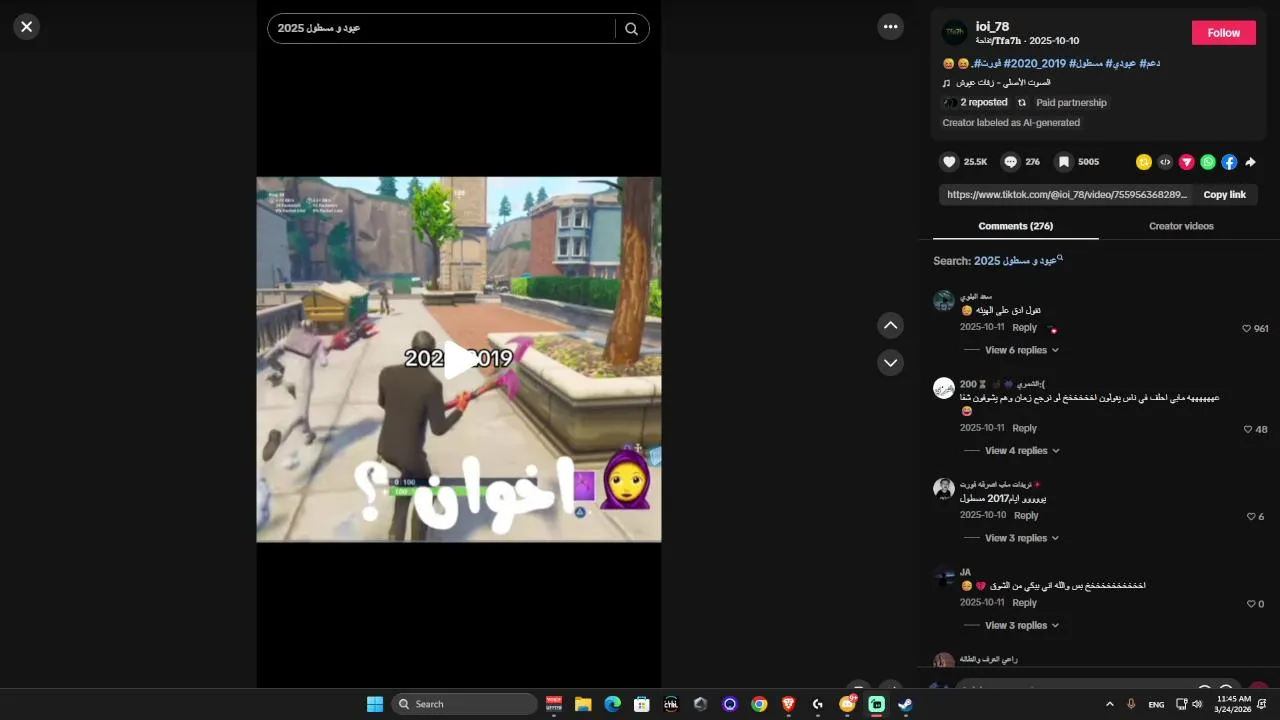The image size is (1280, 720).
Task: Go to next video with down arrow
Action: [890, 362]
